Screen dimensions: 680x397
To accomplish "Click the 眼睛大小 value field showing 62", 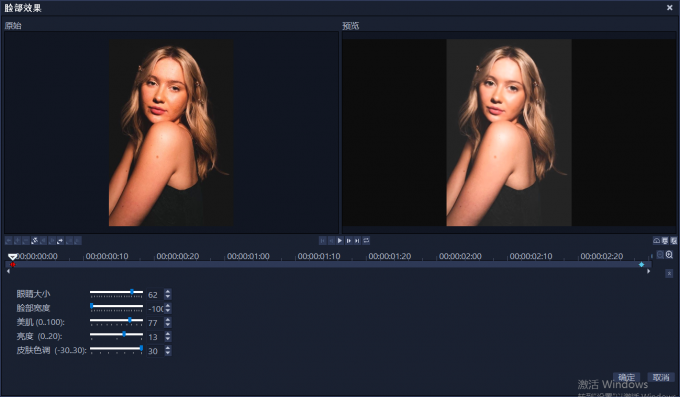I will pyautogui.click(x=155, y=295).
